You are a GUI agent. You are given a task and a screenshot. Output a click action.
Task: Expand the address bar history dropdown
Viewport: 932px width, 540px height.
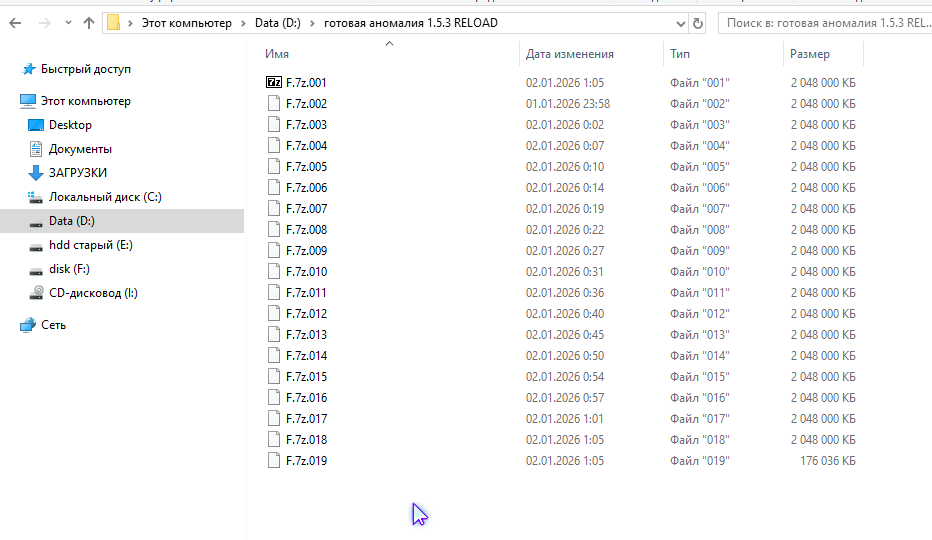681,24
